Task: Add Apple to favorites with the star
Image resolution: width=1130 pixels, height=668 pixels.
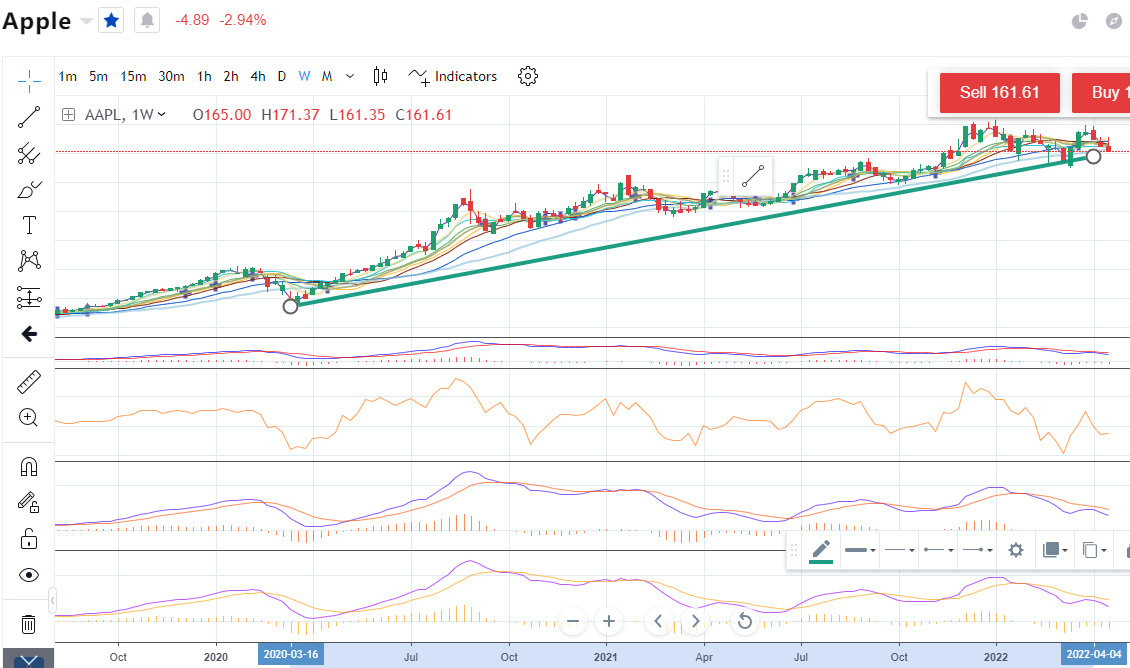Action: (112, 20)
